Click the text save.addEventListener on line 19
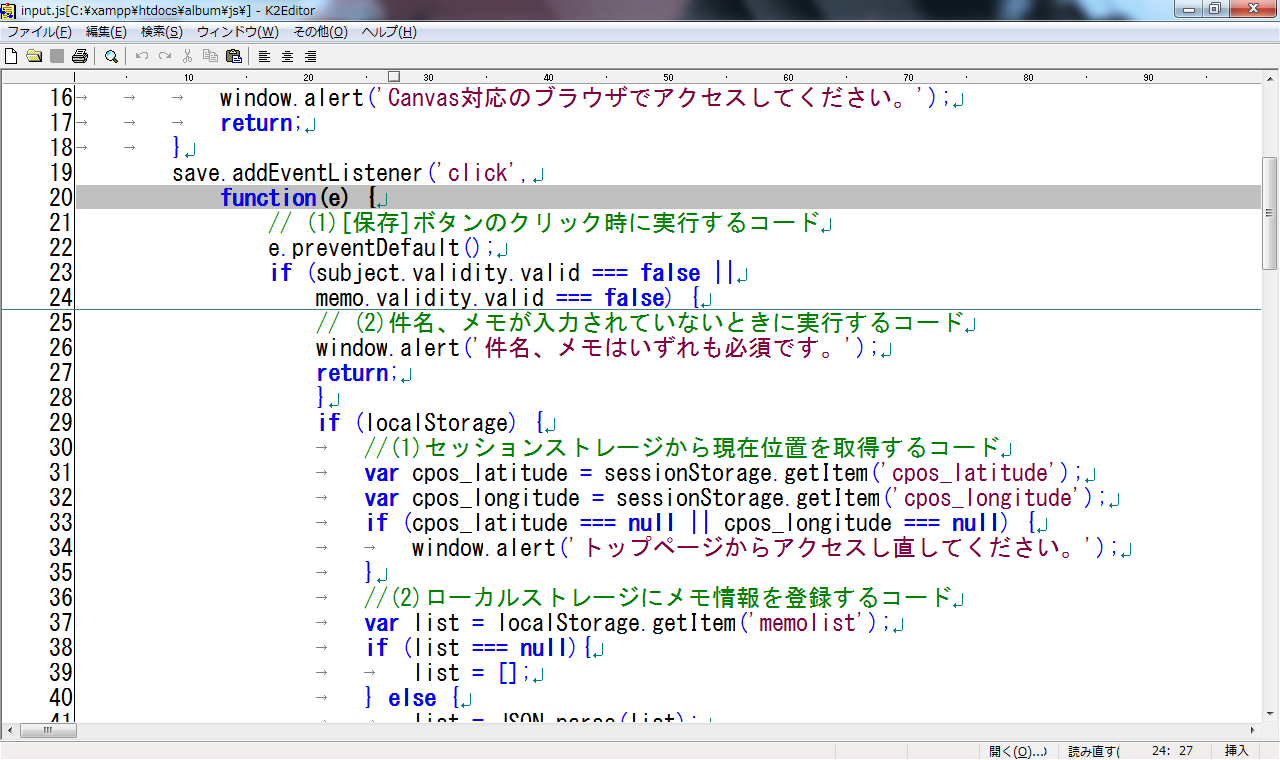Viewport: 1280px width, 760px height. (298, 173)
